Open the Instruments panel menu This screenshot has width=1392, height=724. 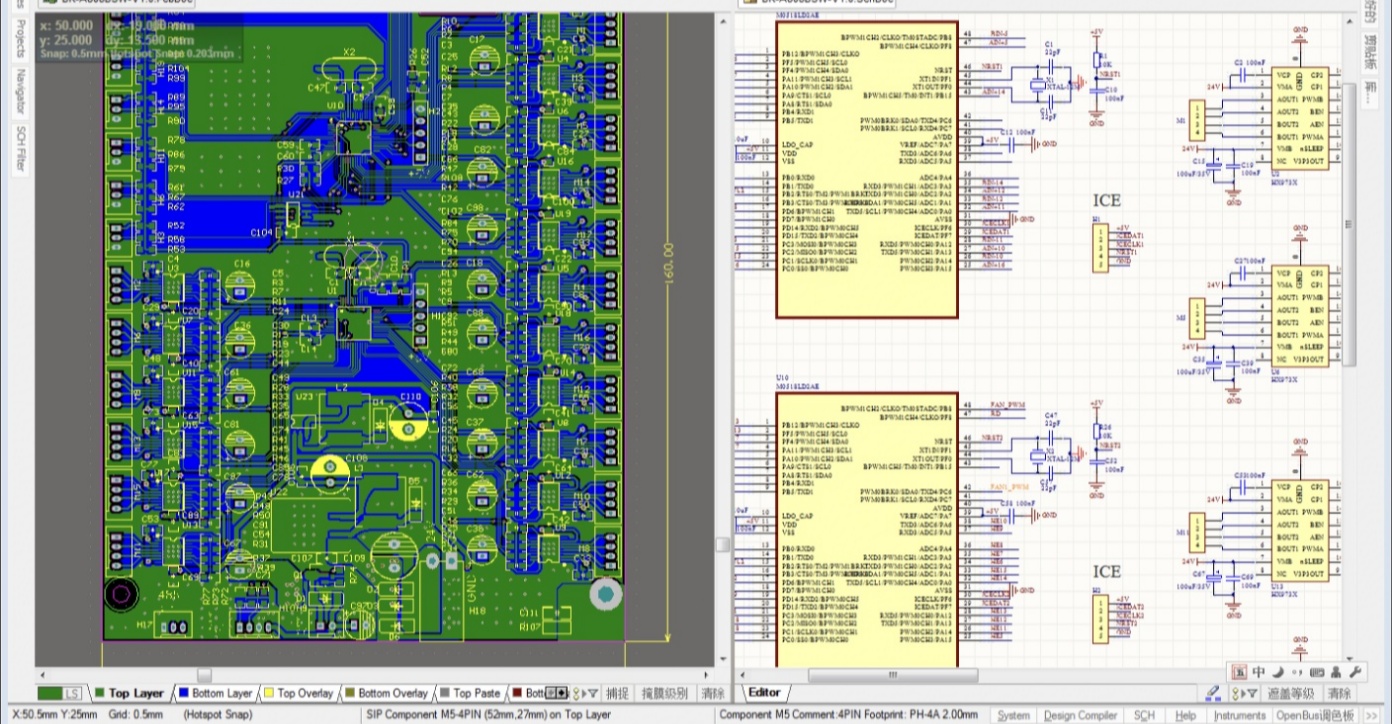(x=1239, y=715)
